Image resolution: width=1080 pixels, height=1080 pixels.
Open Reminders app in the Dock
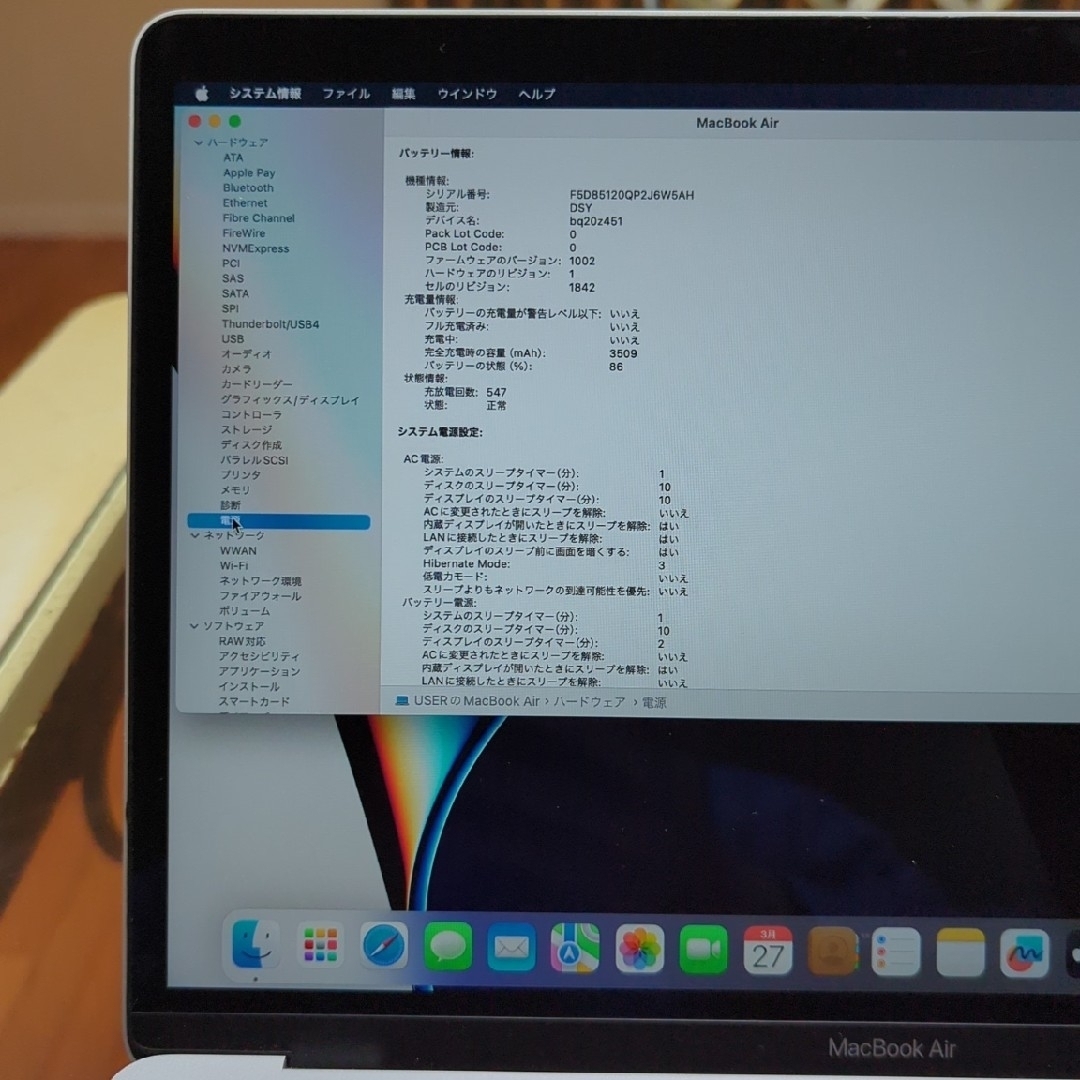pos(896,953)
